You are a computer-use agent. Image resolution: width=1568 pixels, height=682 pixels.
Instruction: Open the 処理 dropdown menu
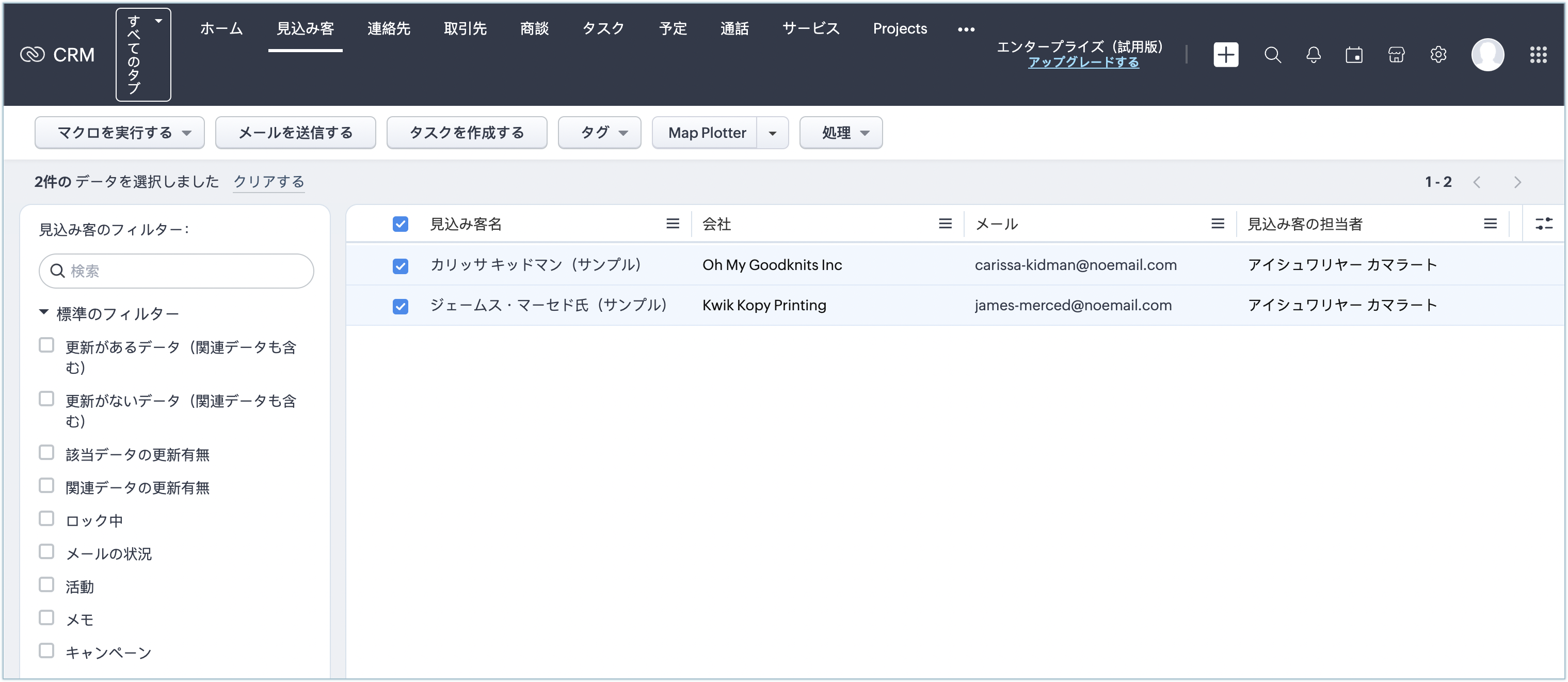point(841,133)
